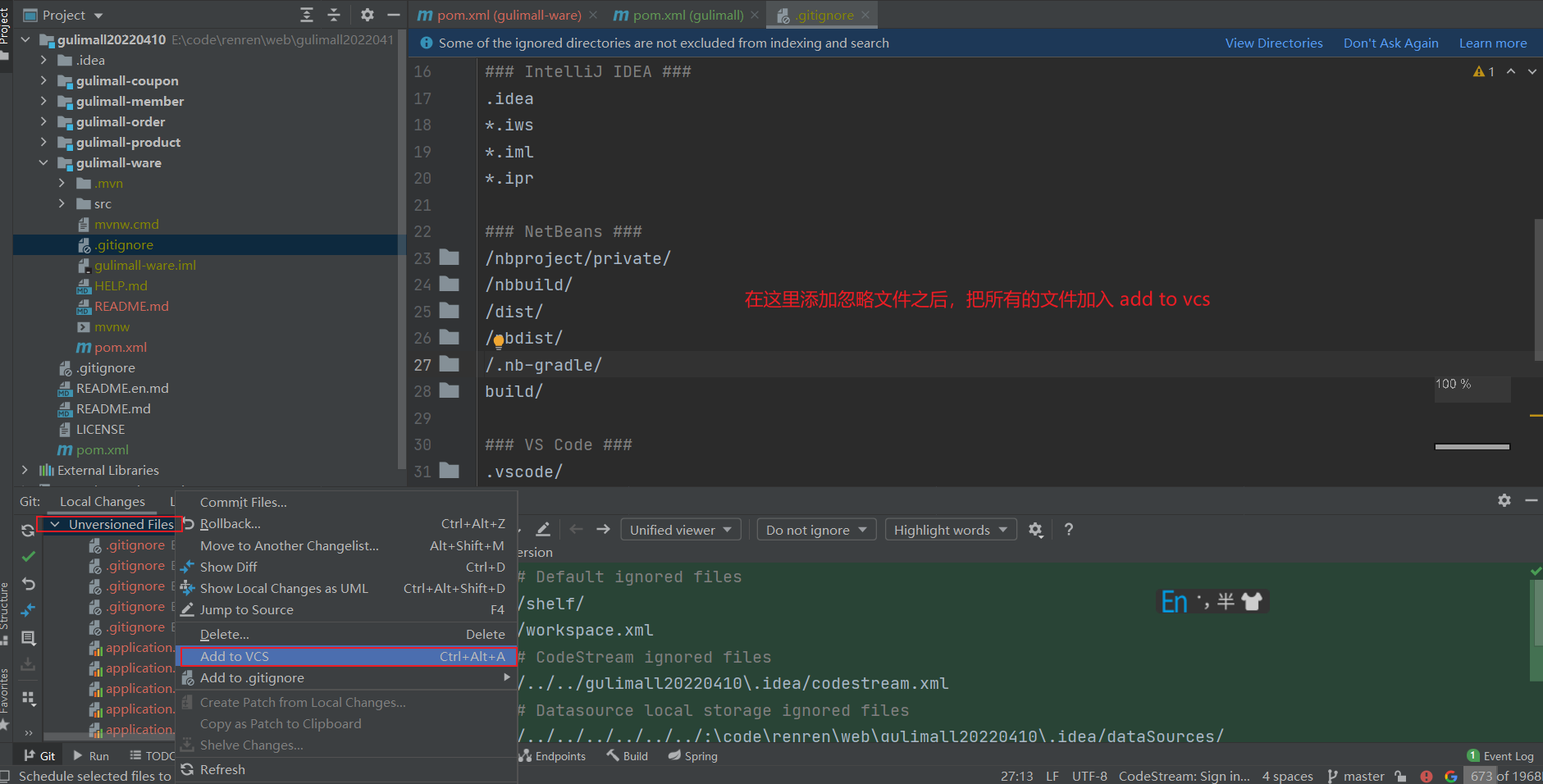1543x784 pixels.
Task: Jump to previous highlighted problem arrow
Action: coord(1511,71)
